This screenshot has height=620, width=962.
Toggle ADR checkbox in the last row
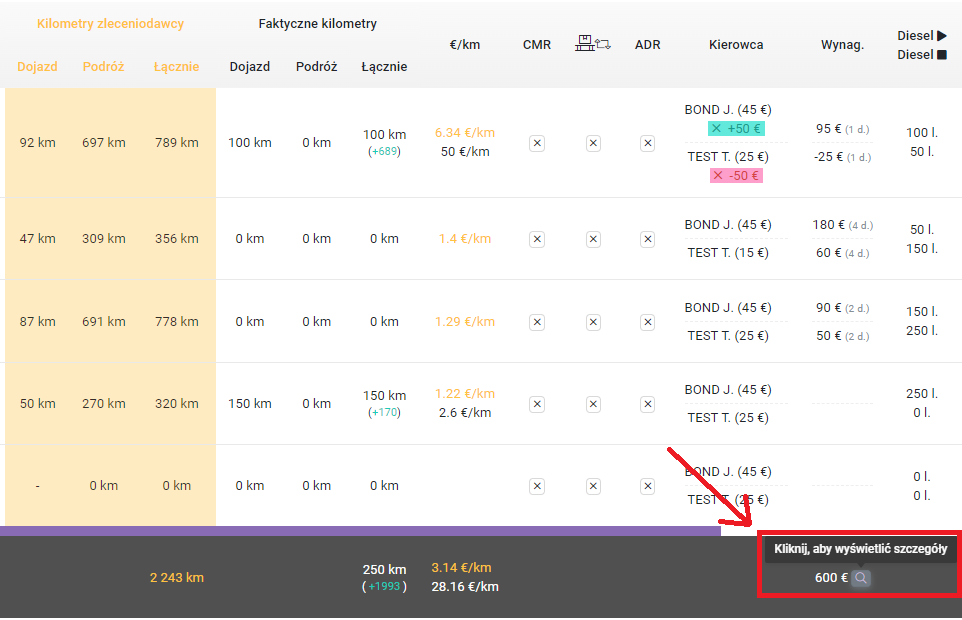tap(647, 486)
